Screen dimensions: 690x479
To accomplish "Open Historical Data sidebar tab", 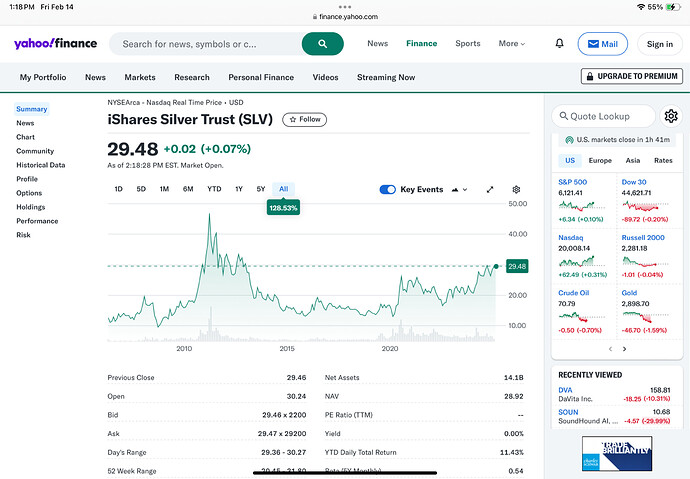I will click(x=40, y=165).
